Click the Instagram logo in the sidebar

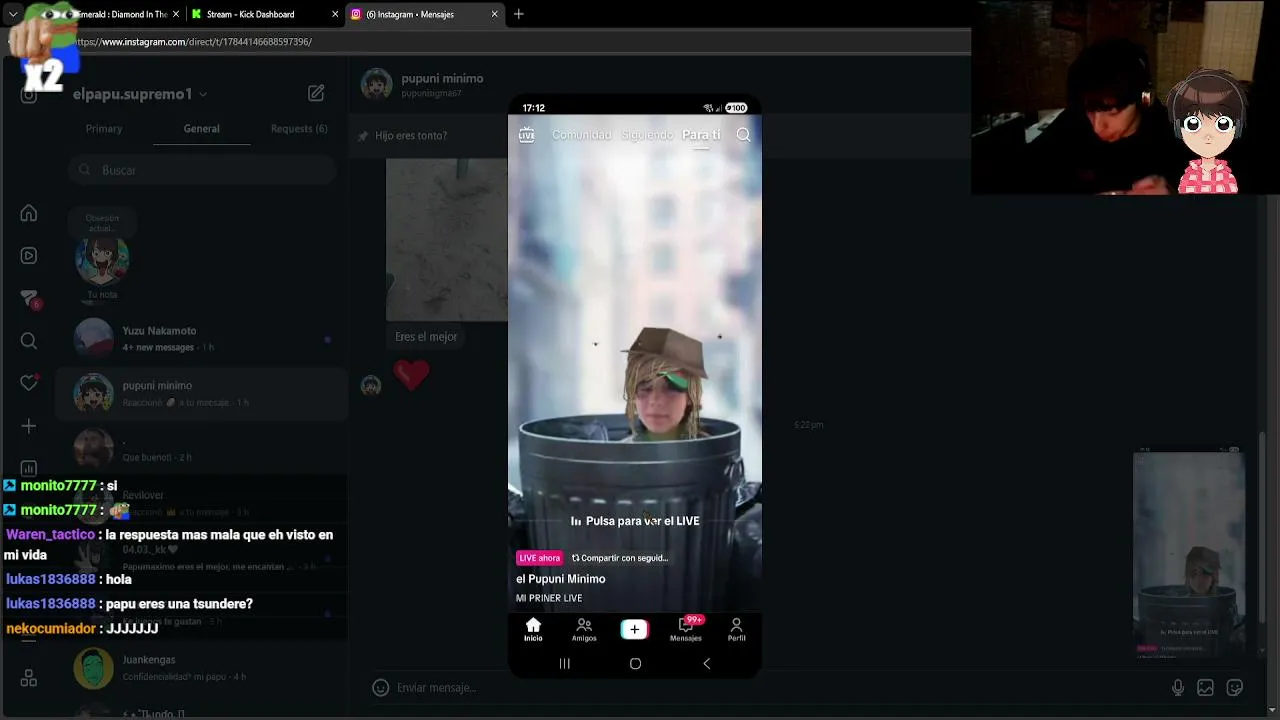(x=29, y=94)
